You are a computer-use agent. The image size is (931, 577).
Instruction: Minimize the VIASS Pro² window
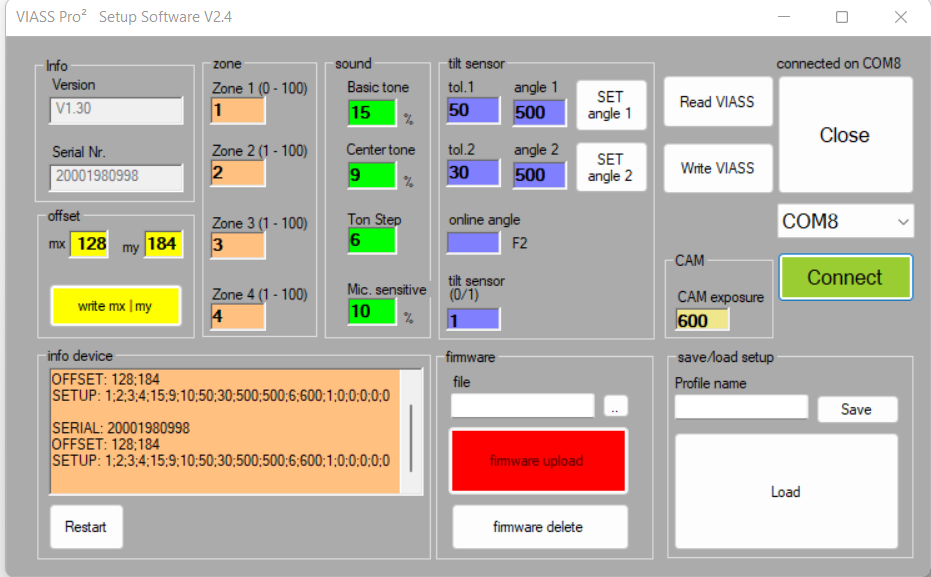tap(784, 17)
